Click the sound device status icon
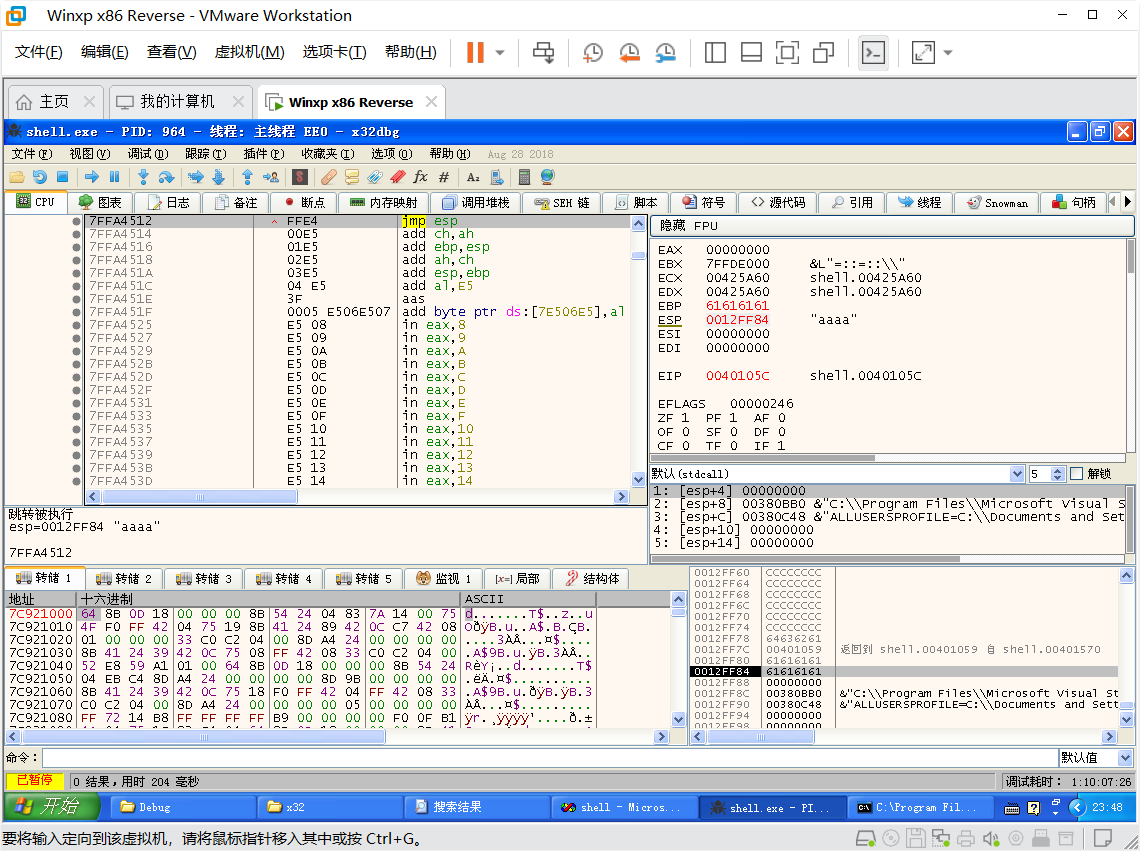This screenshot has width=1140, height=851. point(990,839)
